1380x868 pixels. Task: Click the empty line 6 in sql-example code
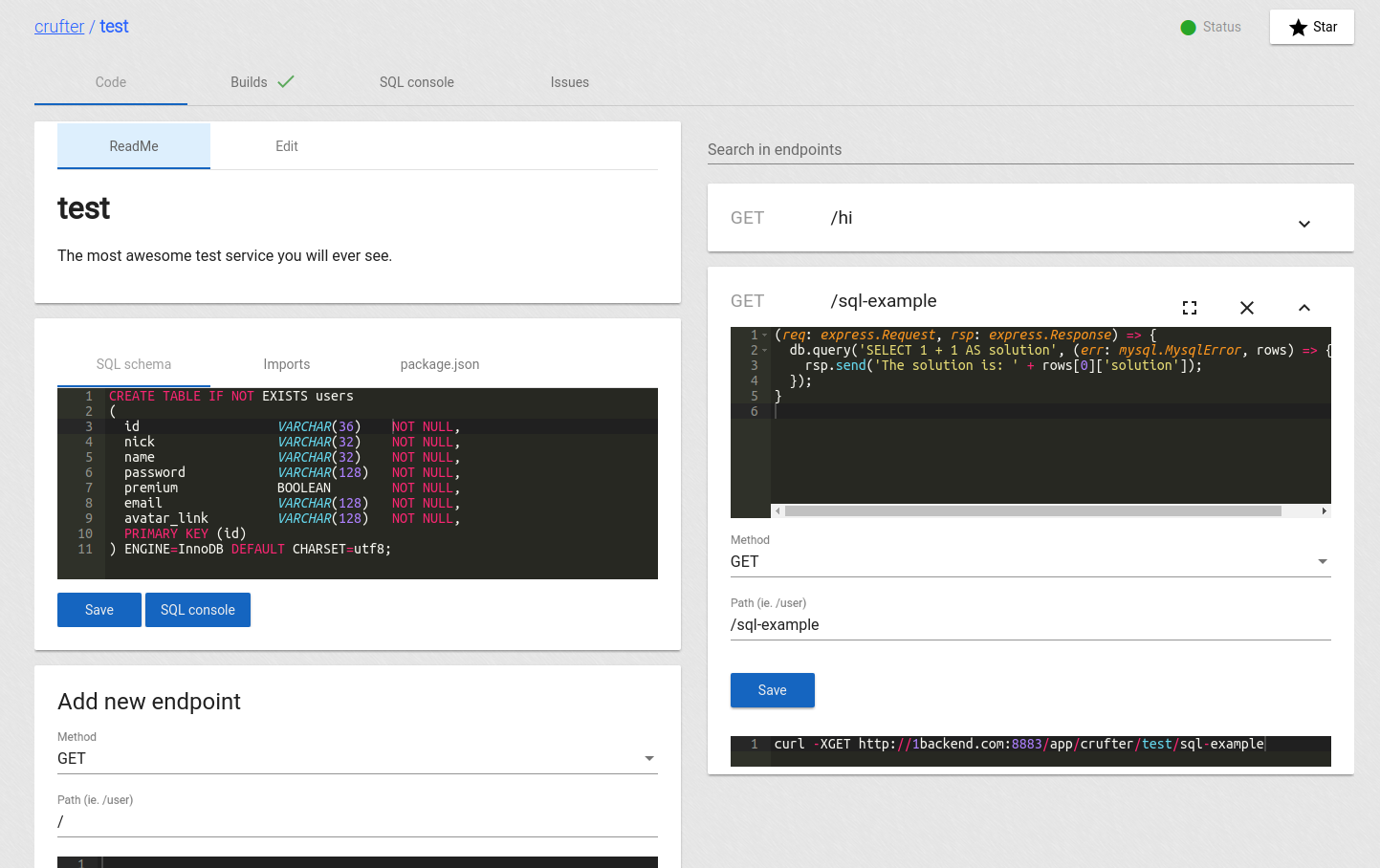[x=1052, y=412]
